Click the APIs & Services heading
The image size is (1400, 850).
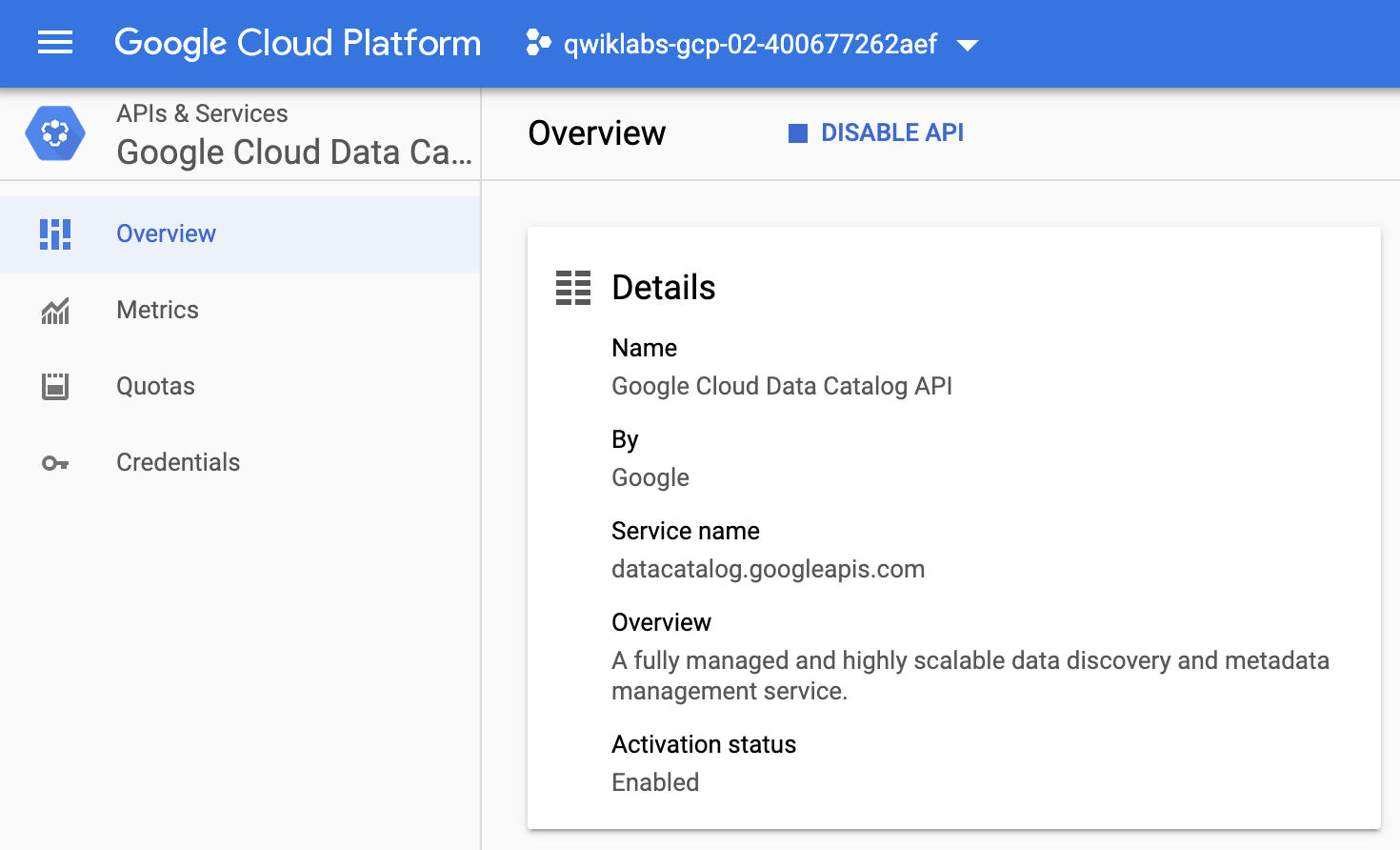pos(202,113)
